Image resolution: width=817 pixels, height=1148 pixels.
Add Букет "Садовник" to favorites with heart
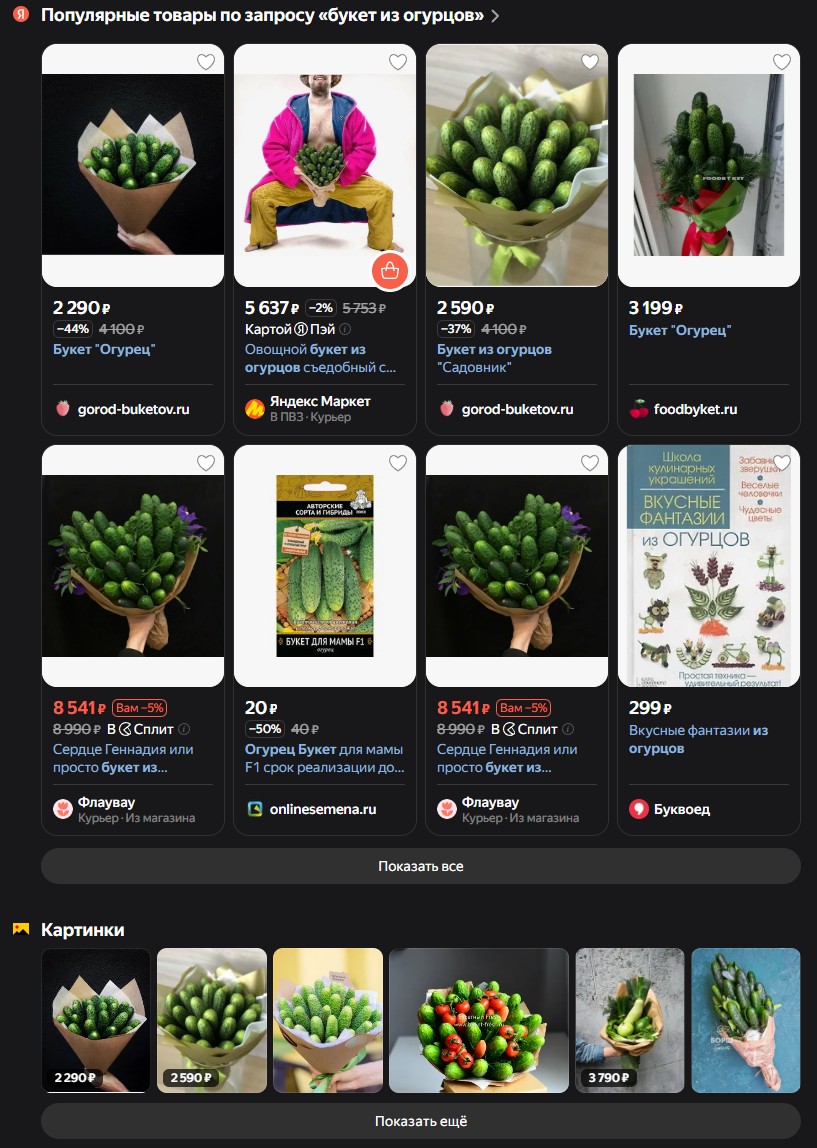(x=590, y=62)
